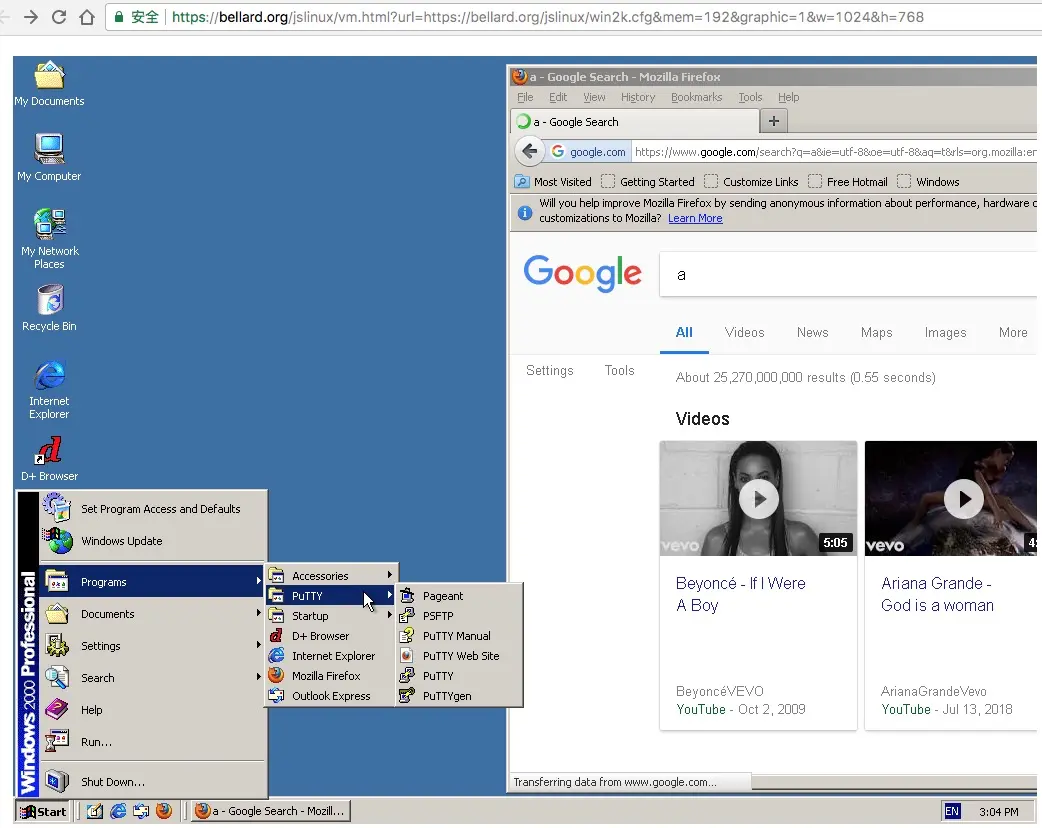This screenshot has height=828, width=1042.
Task: Choose Run... in the Start menu
Action: click(153, 742)
